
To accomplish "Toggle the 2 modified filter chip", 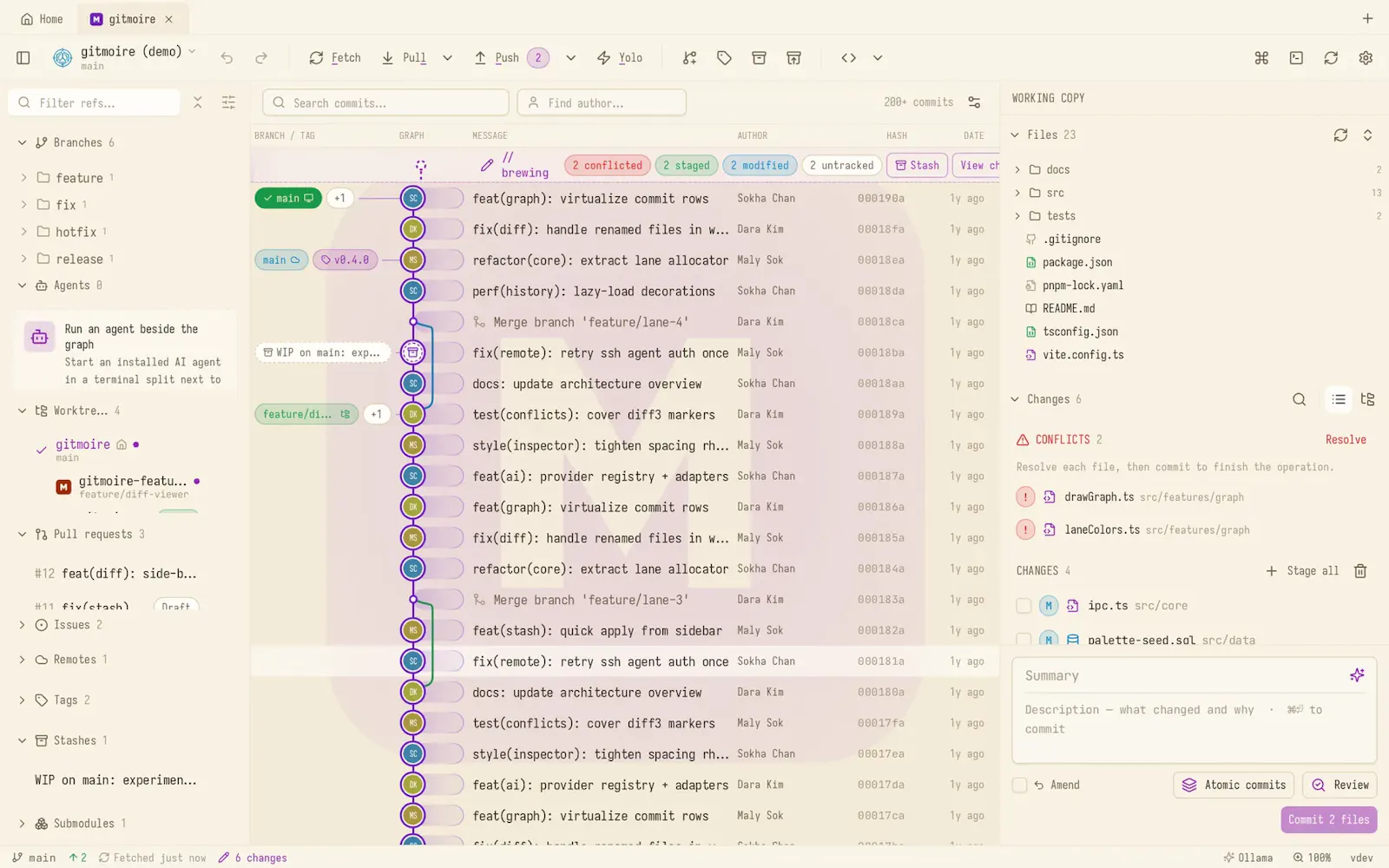I will [x=760, y=165].
